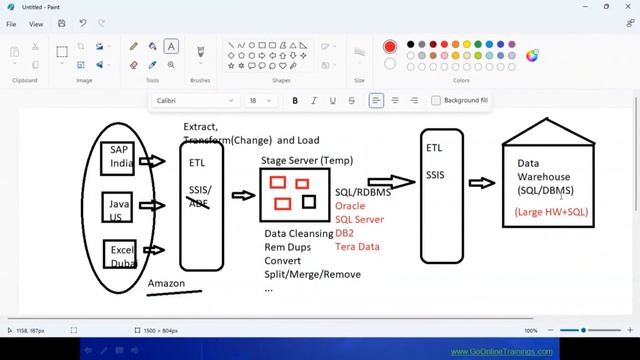Toggle Bold text formatting
Viewport: 640px width, 360px height.
(x=295, y=100)
